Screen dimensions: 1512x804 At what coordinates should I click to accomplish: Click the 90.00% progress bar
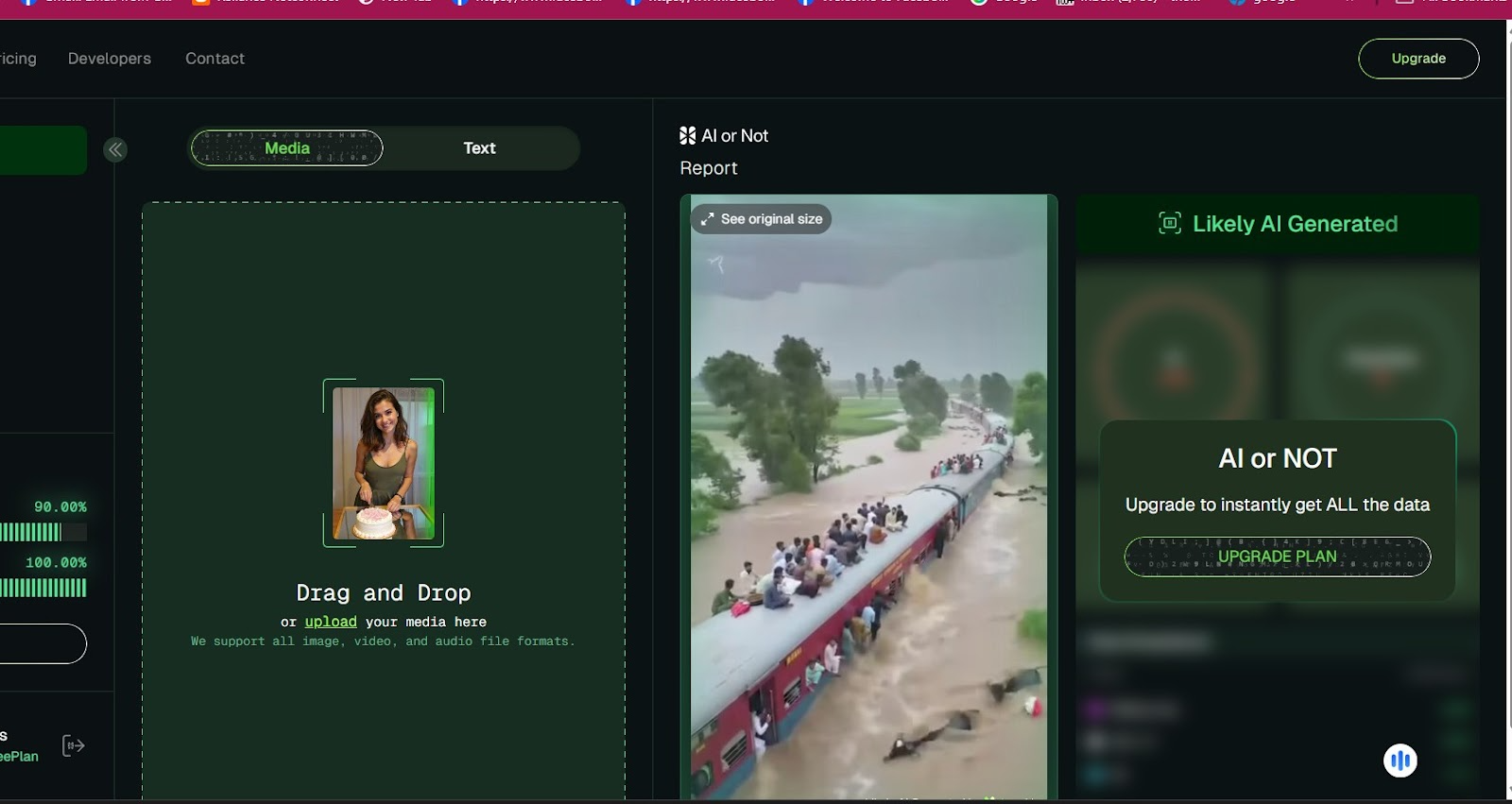43,532
